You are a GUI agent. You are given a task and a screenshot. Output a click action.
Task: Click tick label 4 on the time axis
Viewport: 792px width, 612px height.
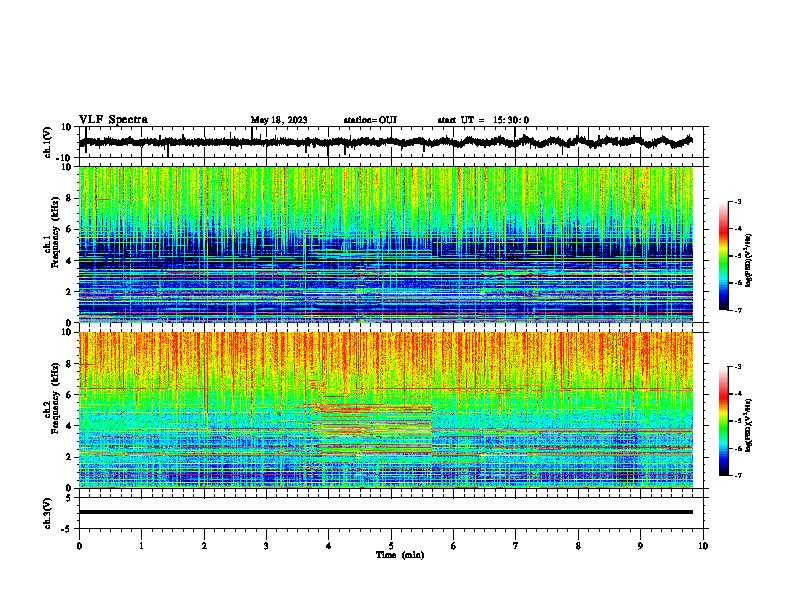329,546
